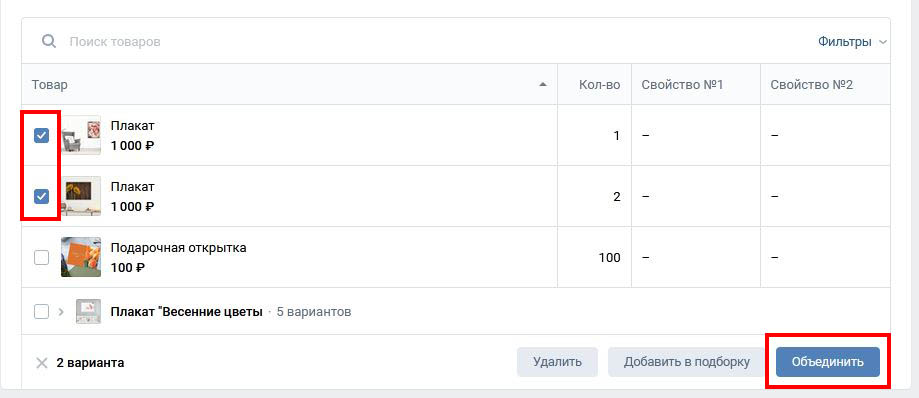919x398 pixels.
Task: Click the Свойство №2 column header
Action: [812, 85]
